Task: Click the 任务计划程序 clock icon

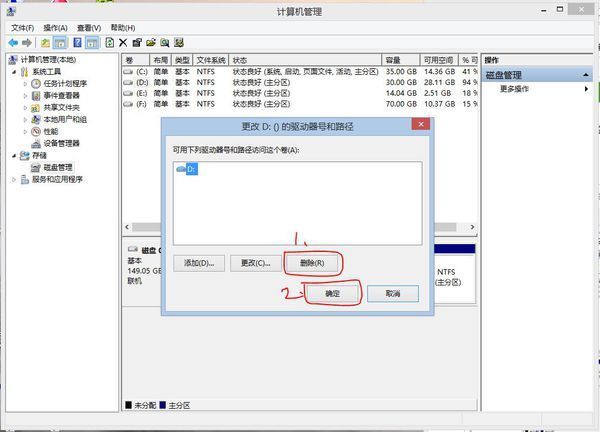Action: coord(36,83)
